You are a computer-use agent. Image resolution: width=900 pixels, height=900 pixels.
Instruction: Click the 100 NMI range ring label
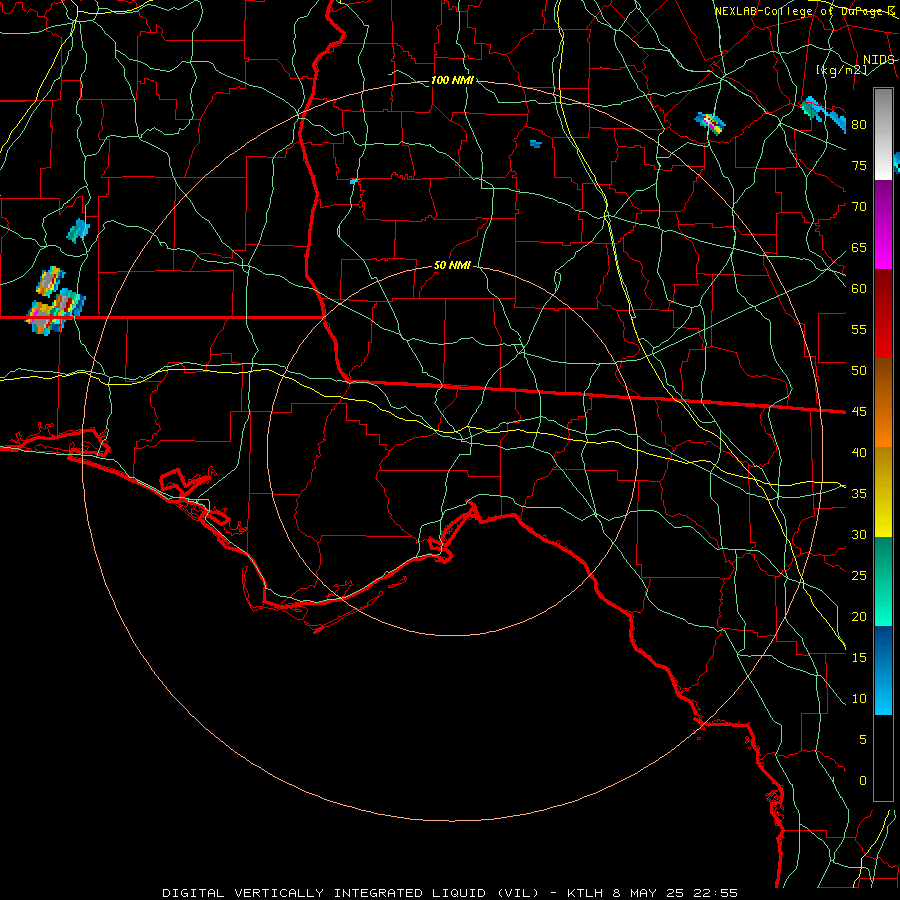(452, 80)
